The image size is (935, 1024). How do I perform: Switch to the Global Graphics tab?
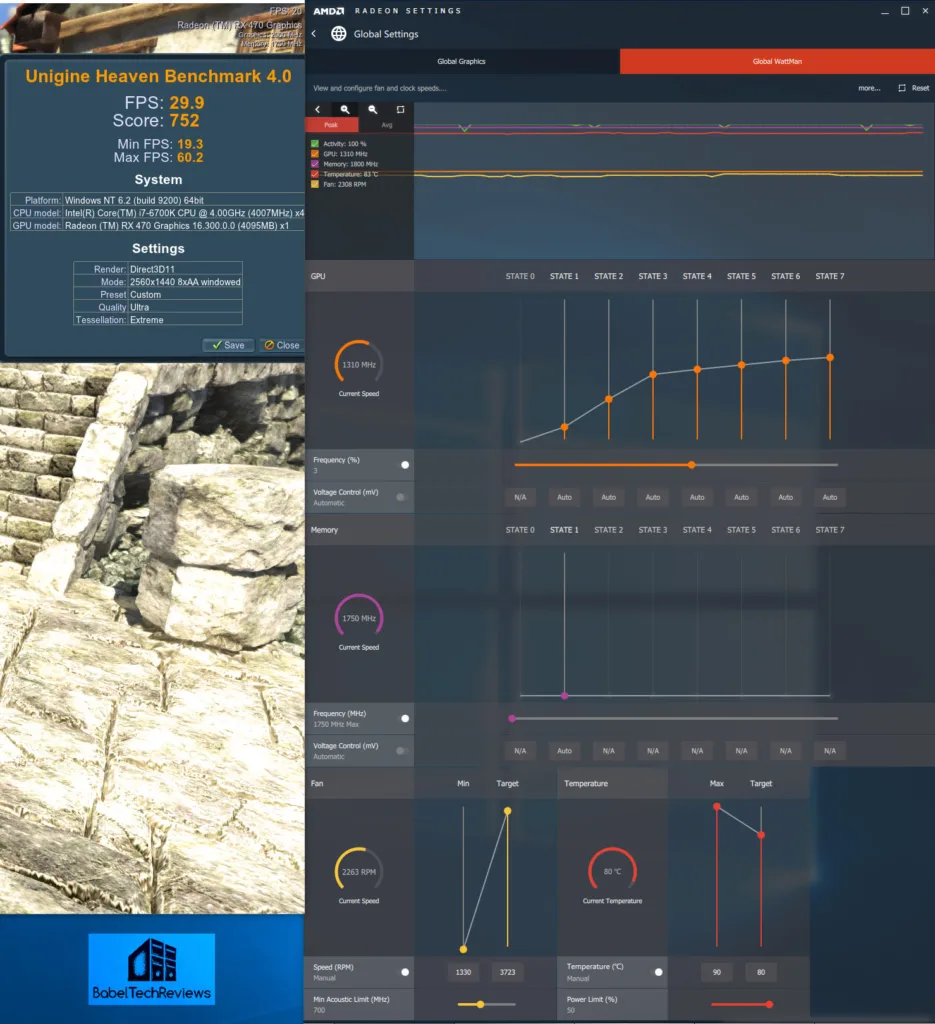coord(461,62)
